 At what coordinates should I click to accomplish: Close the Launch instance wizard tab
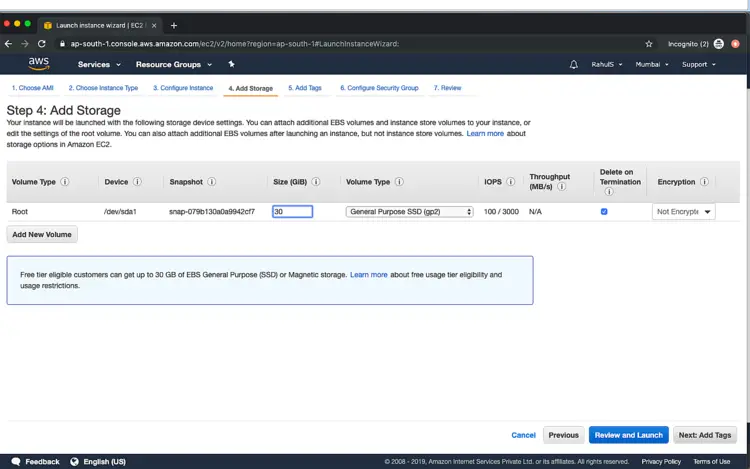point(154,25)
